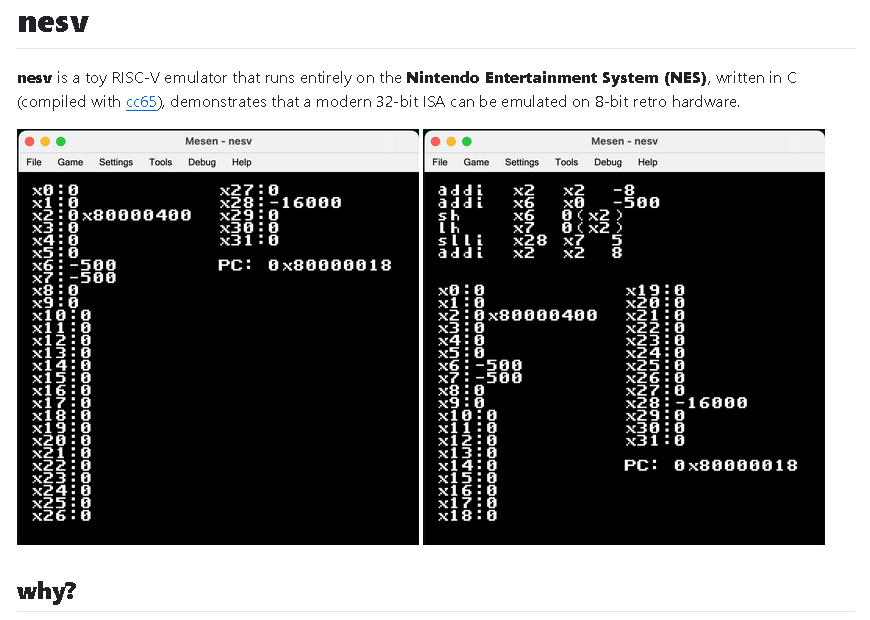
Task: Open Help menu in right Mesen window
Action: pos(648,162)
